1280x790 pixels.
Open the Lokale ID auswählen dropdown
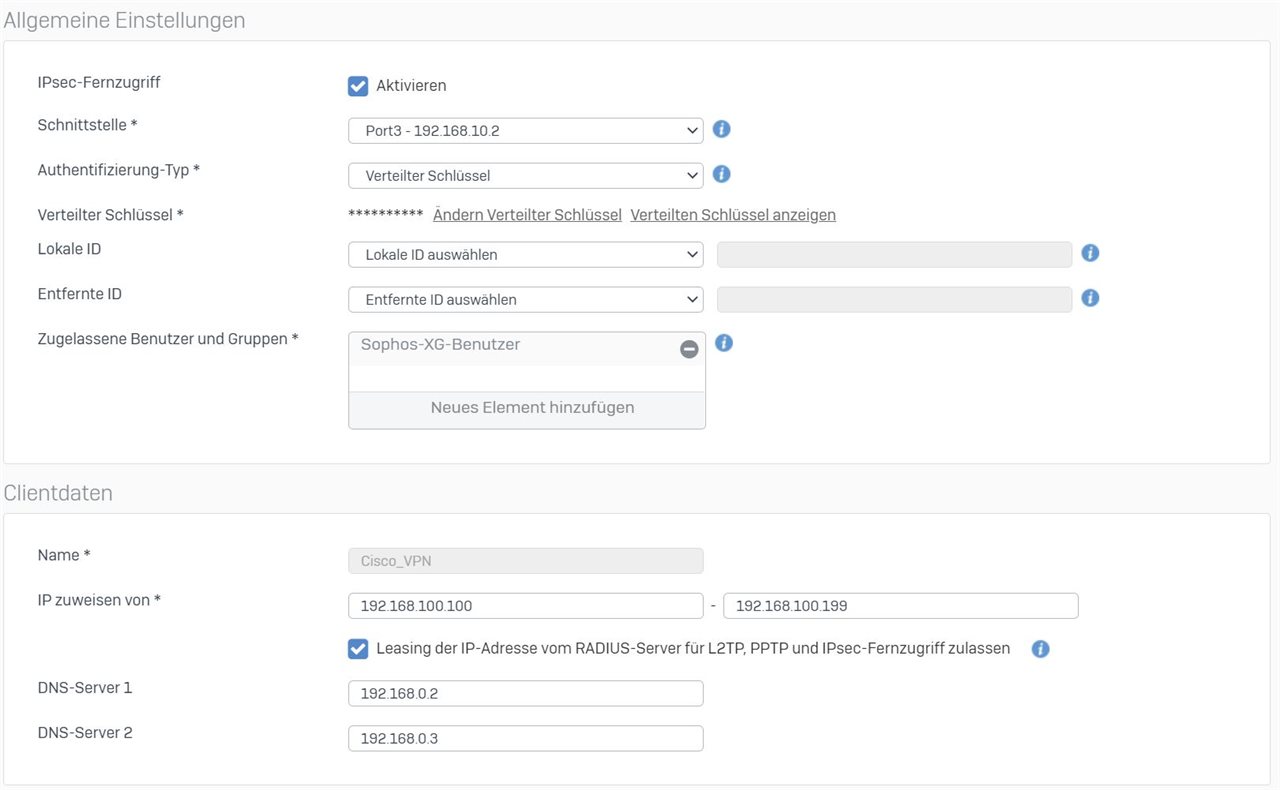(x=525, y=255)
